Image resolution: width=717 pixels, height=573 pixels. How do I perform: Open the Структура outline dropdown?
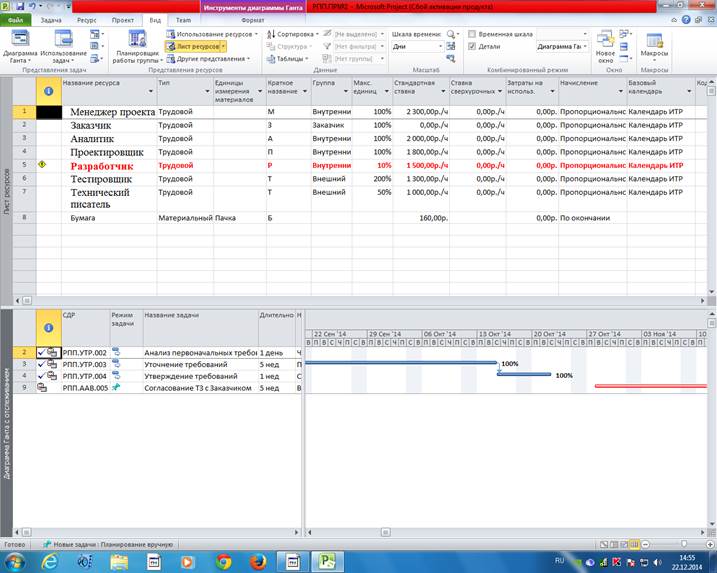coord(289,47)
